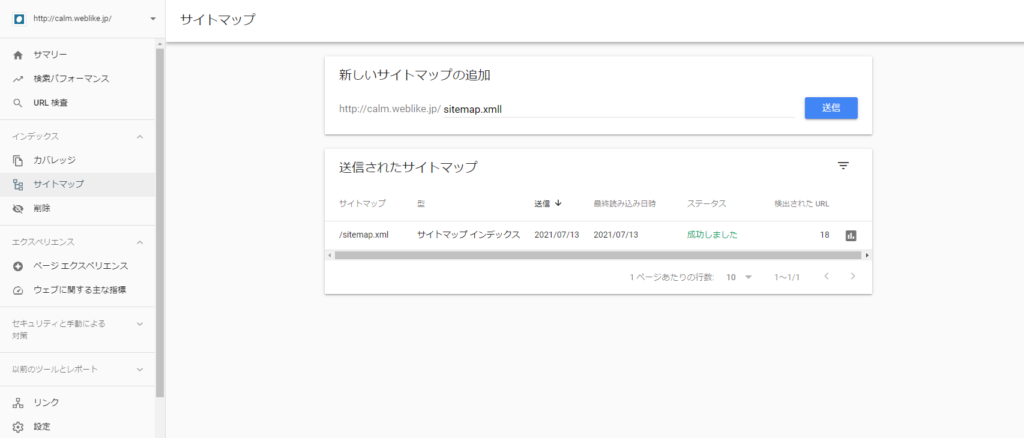This screenshot has width=1024, height=438.
Task: Open Search Performance trend icon
Action: pyautogui.click(x=17, y=78)
